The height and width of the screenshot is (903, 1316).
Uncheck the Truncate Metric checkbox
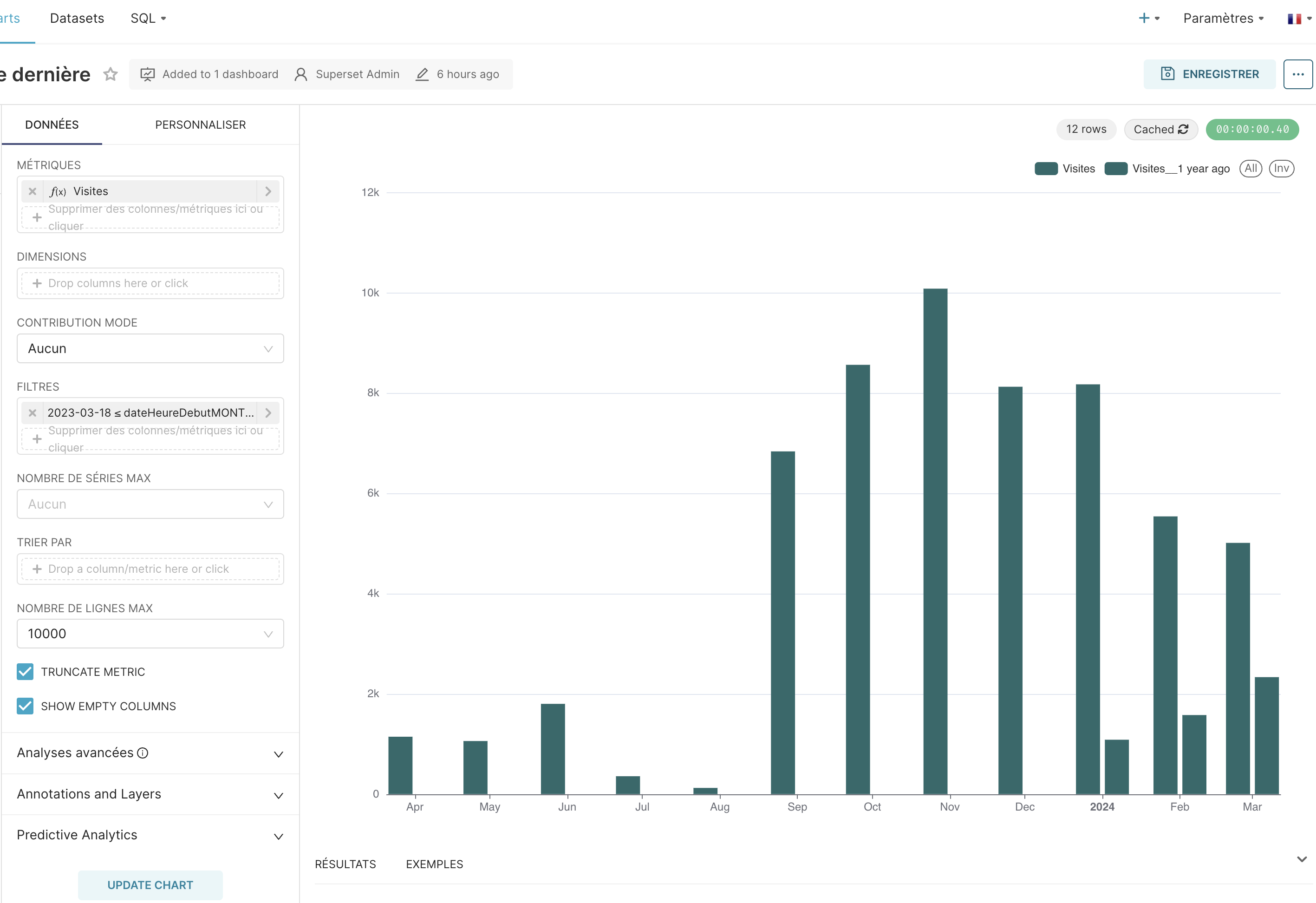pyautogui.click(x=25, y=672)
